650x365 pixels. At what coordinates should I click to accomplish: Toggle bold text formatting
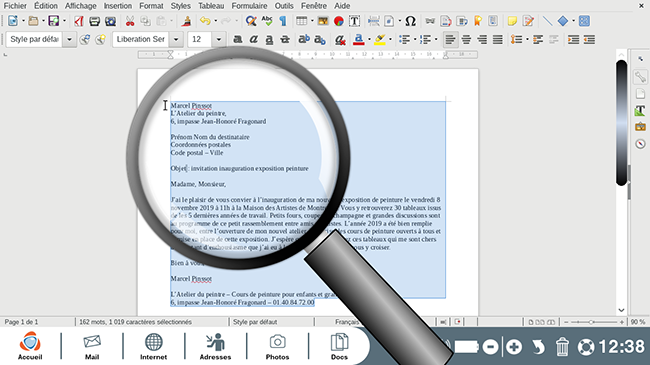coord(238,39)
